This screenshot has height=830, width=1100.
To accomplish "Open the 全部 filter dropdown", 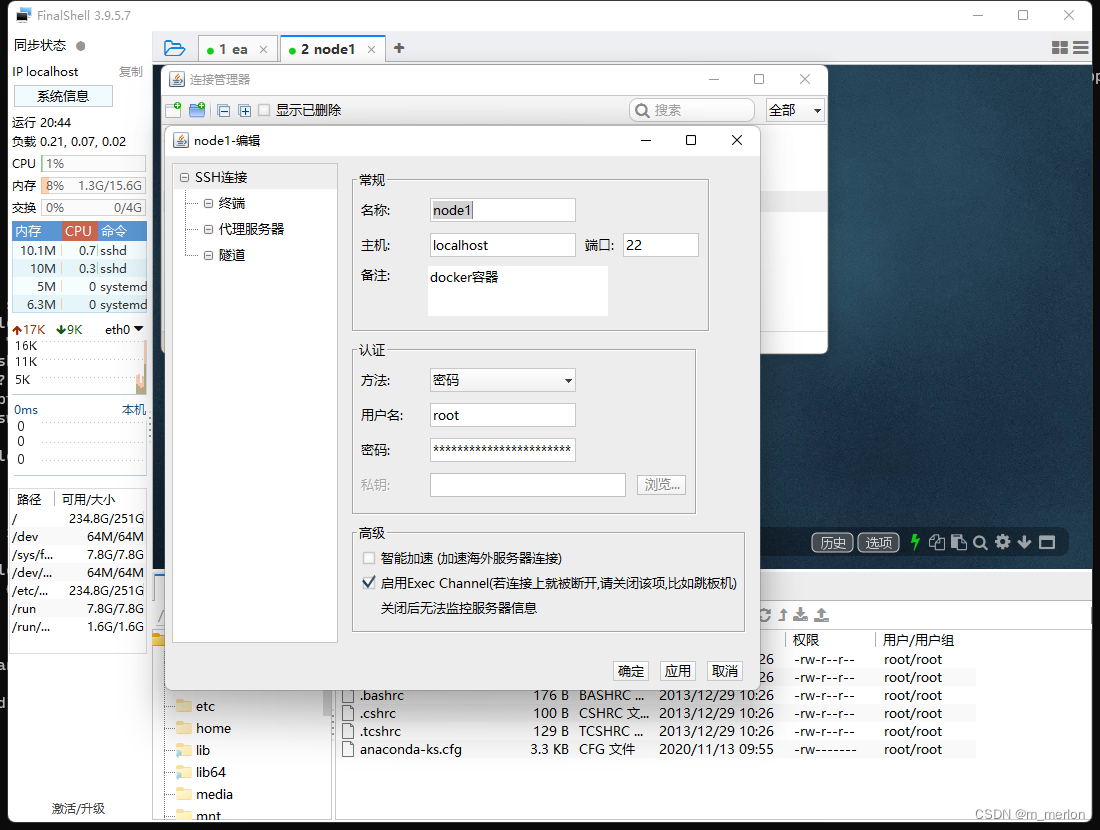I will tap(795, 110).
